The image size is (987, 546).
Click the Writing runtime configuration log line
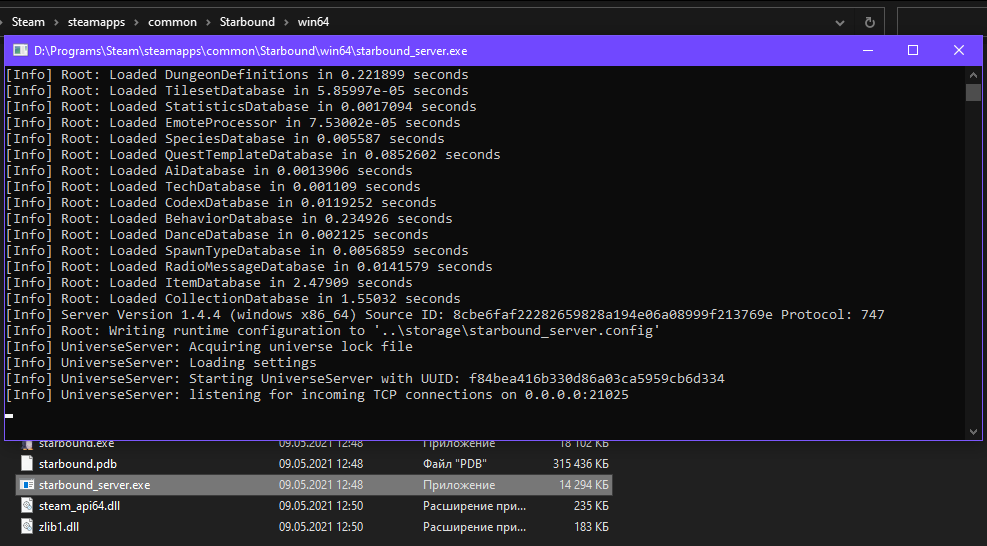click(333, 331)
